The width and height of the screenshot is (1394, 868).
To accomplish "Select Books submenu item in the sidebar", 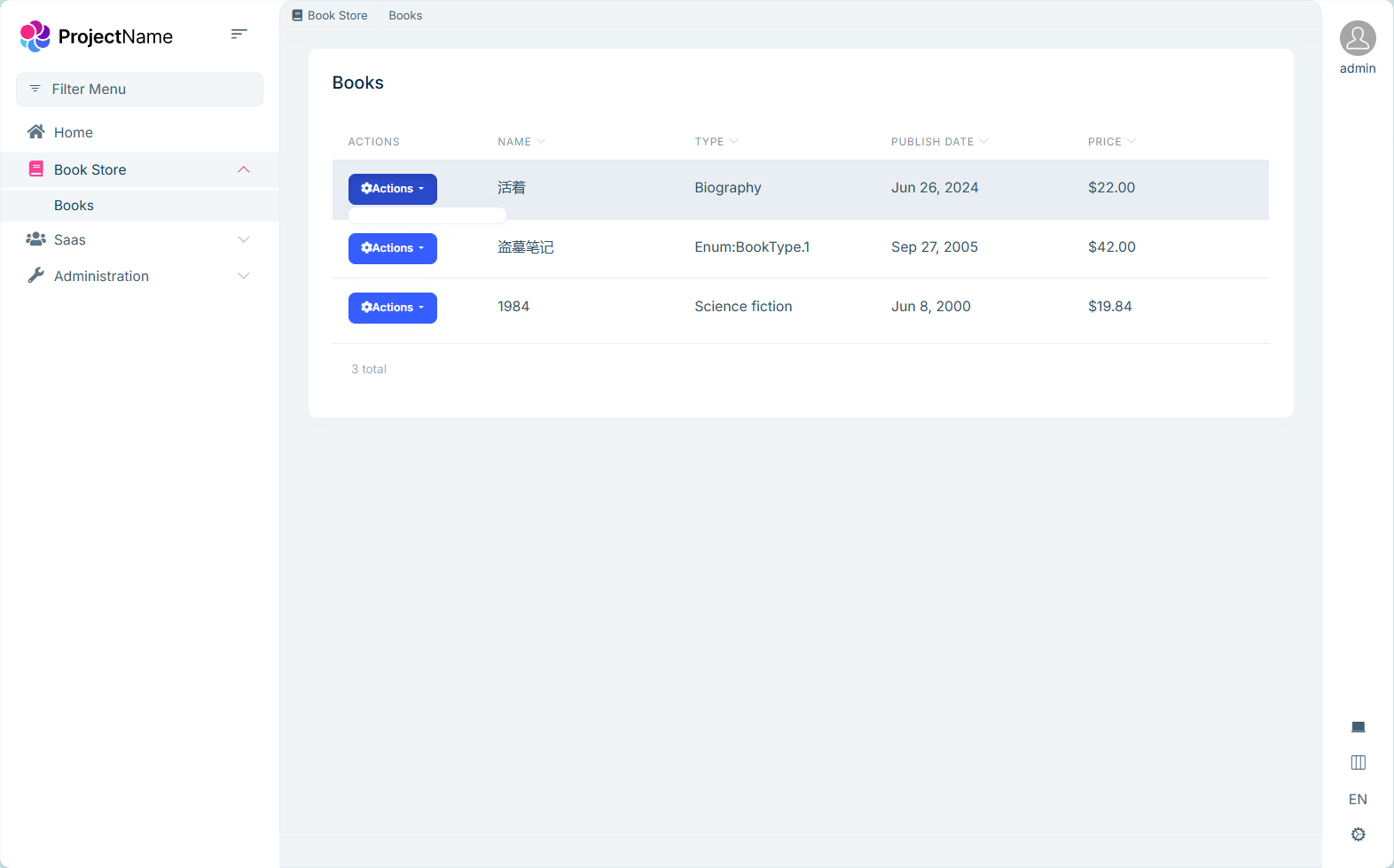I will (x=74, y=205).
